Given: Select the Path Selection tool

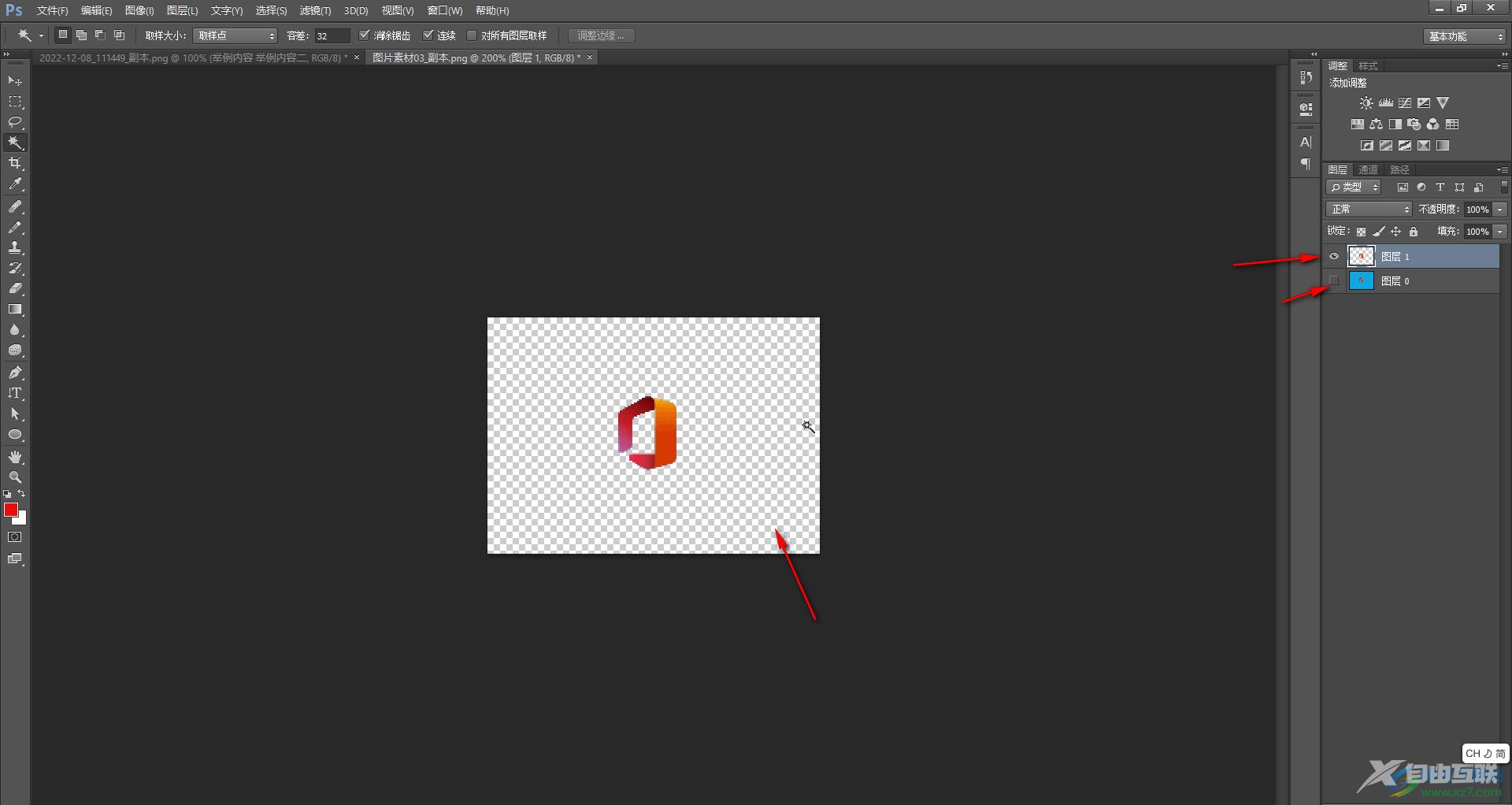Looking at the screenshot, I should pos(15,414).
